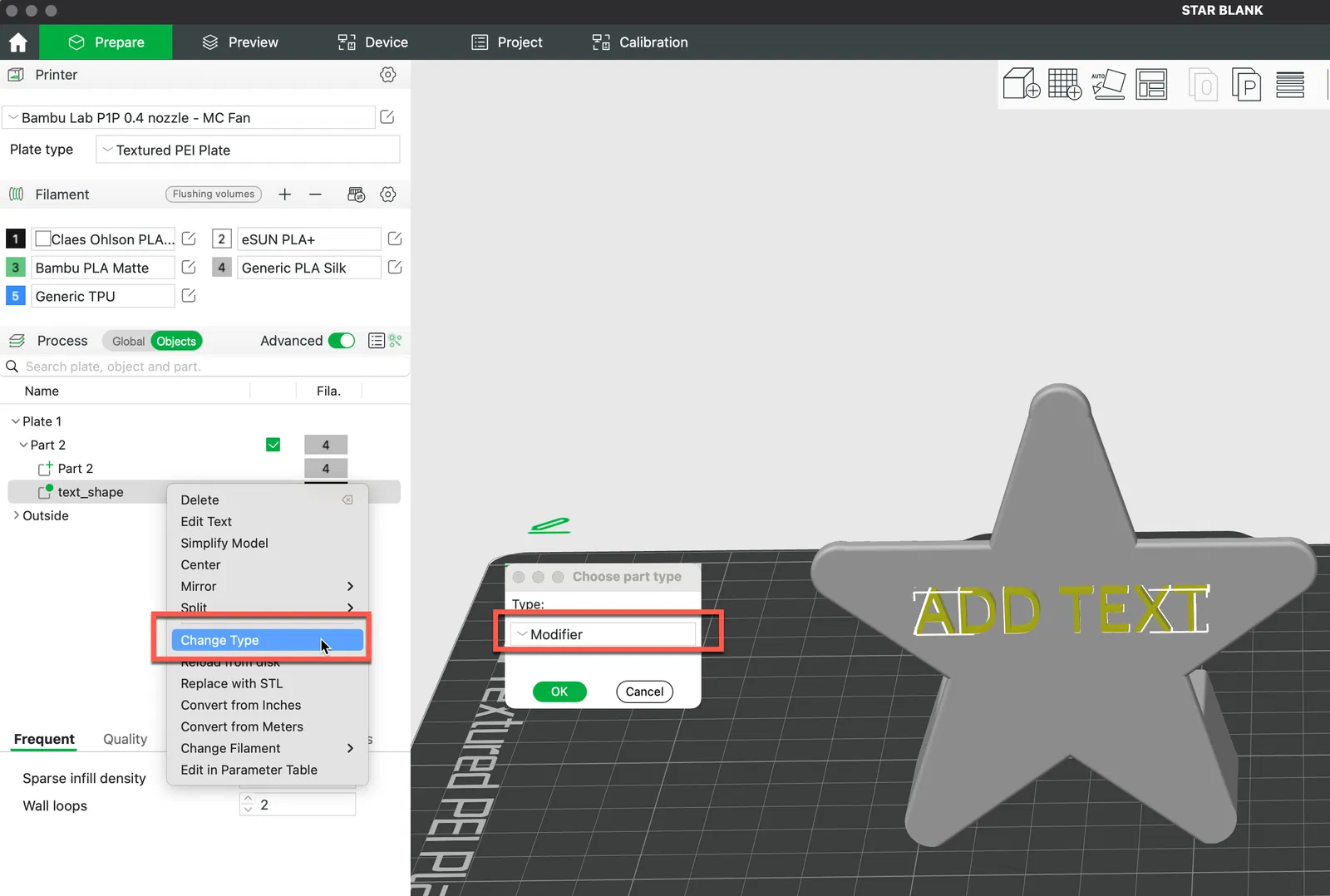Cancel the Choose part type dialog

tap(644, 692)
